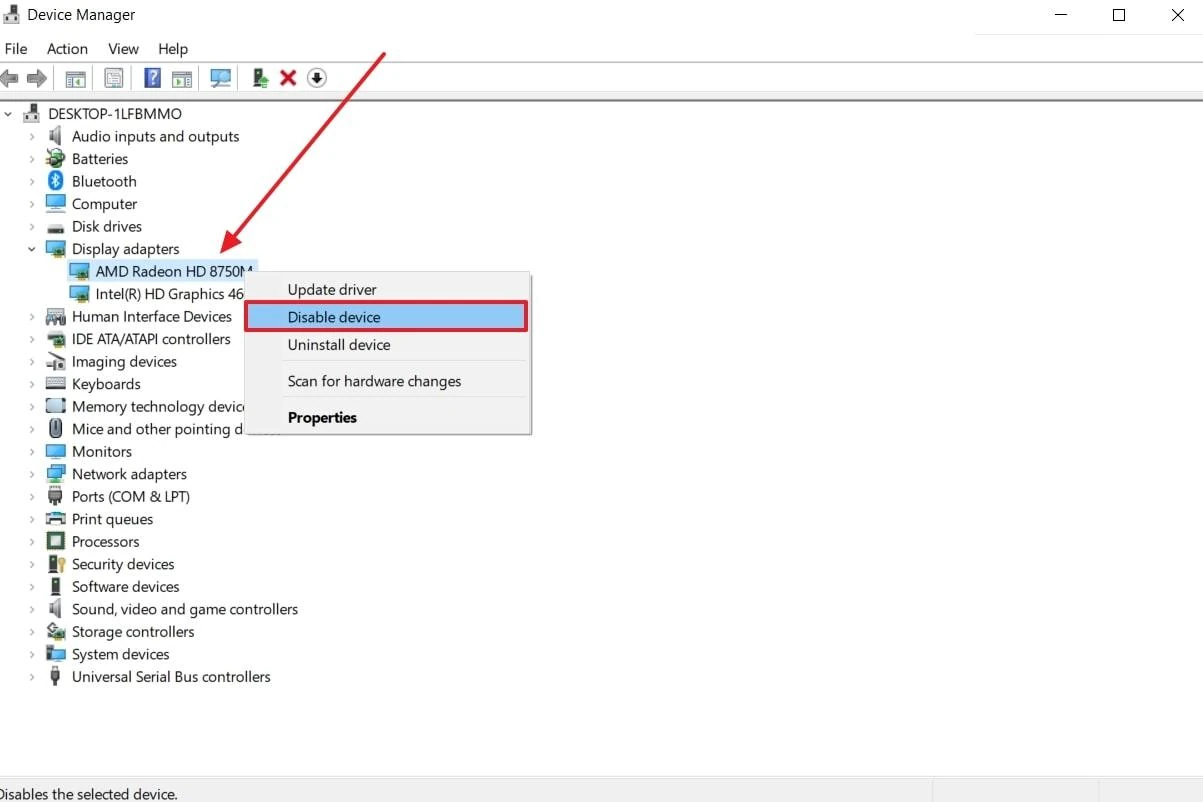Select the Processors tree item
The height and width of the screenshot is (802, 1203).
105,542
